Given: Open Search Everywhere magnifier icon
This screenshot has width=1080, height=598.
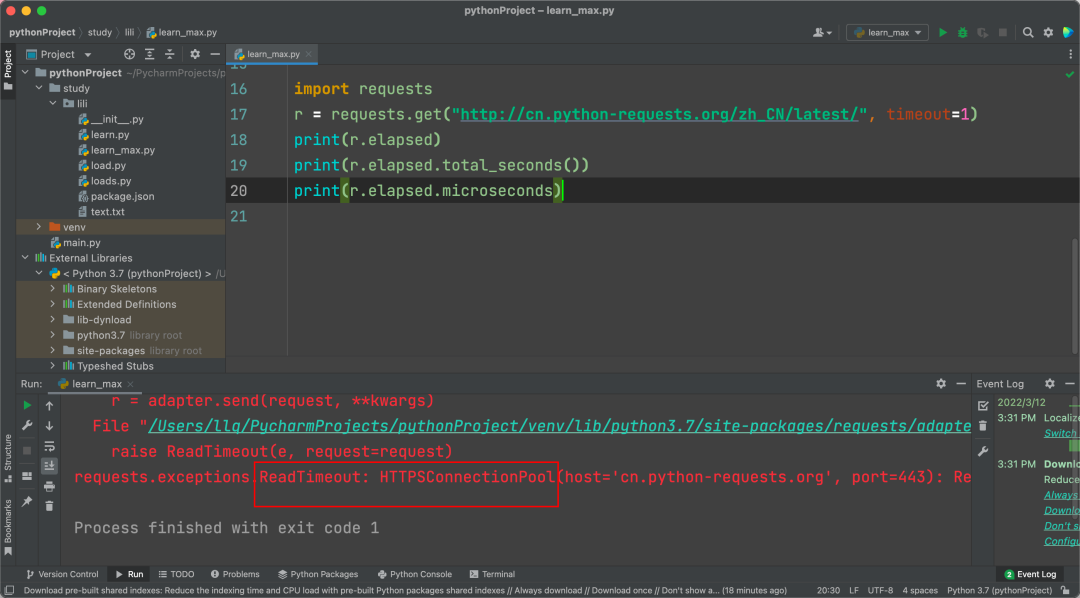Looking at the screenshot, I should click(x=1027, y=33).
